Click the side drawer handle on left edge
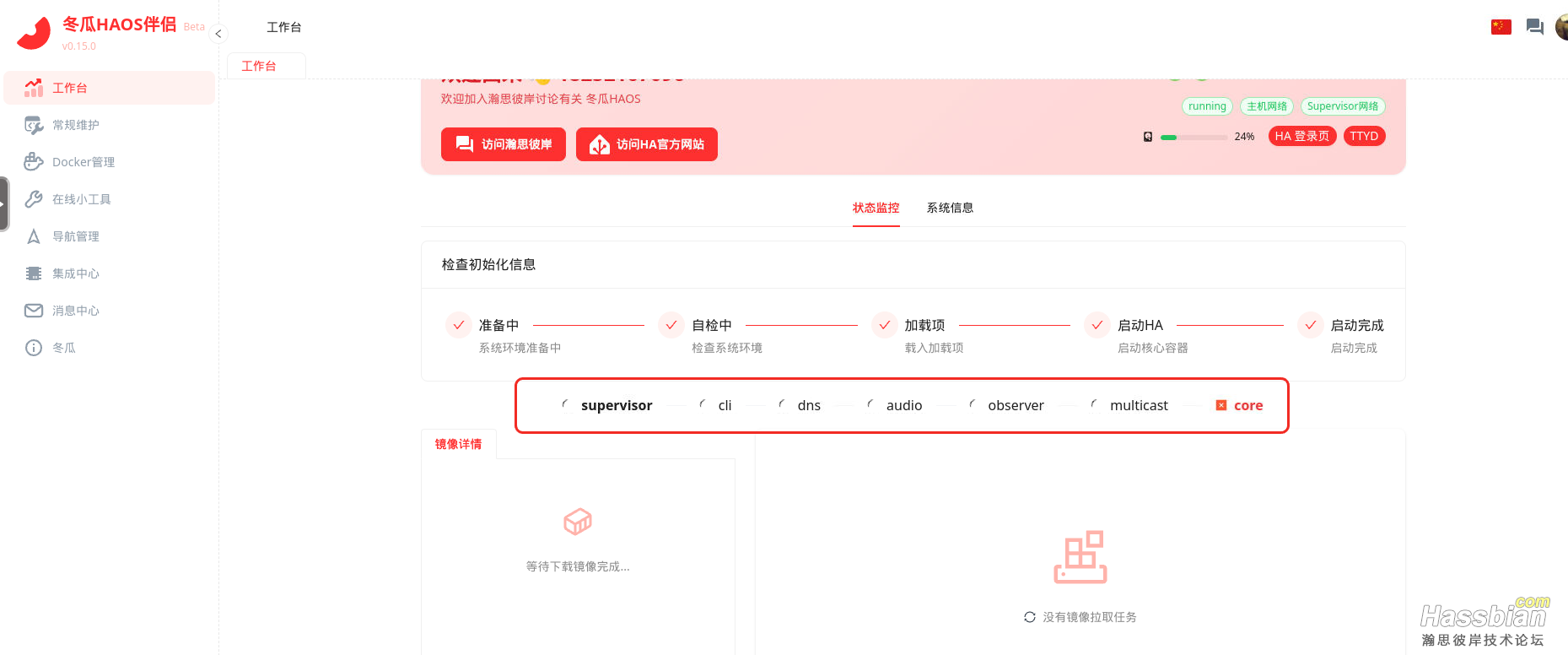Screen dimensions: 1568x655 4,203
